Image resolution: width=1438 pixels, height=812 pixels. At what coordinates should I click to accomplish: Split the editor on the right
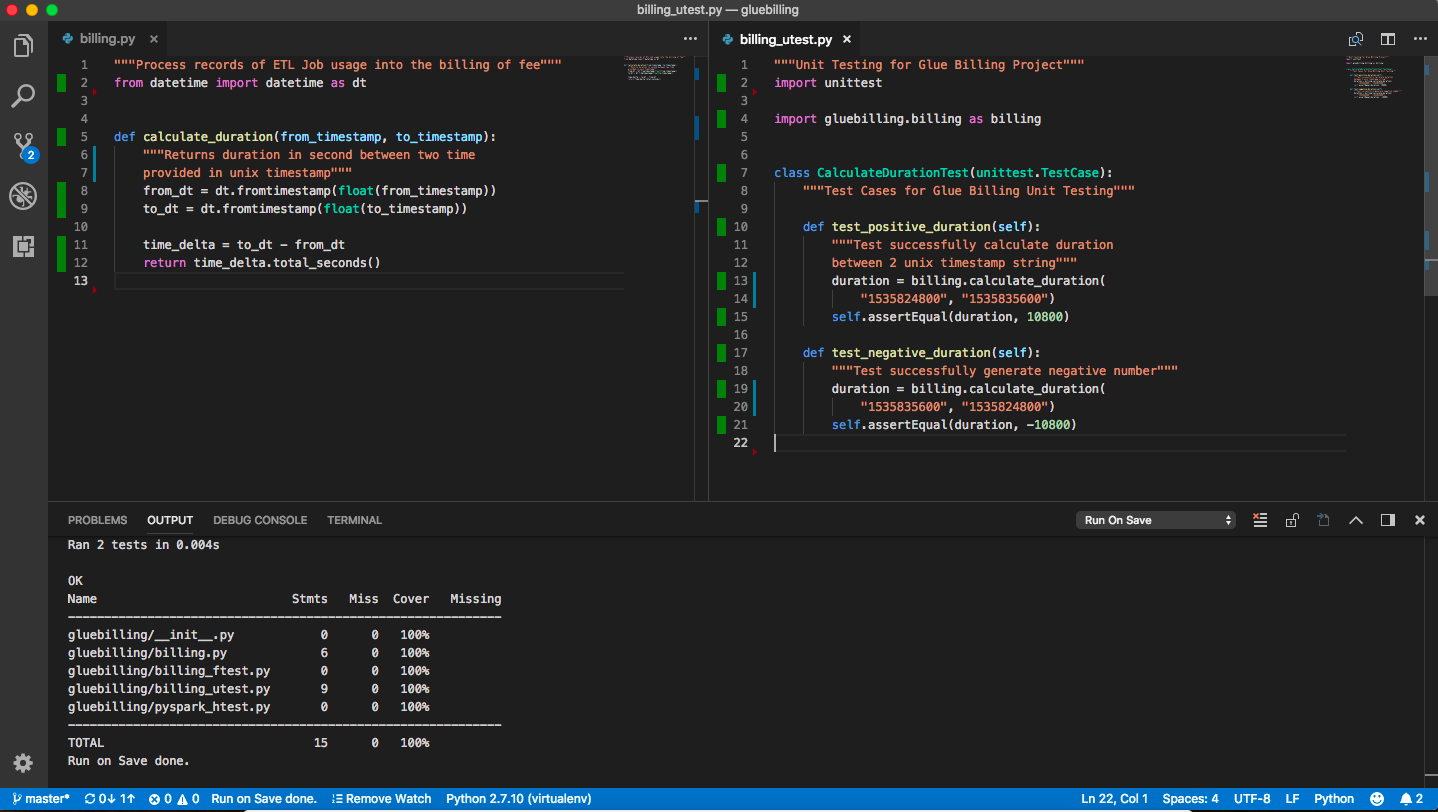[x=1388, y=39]
